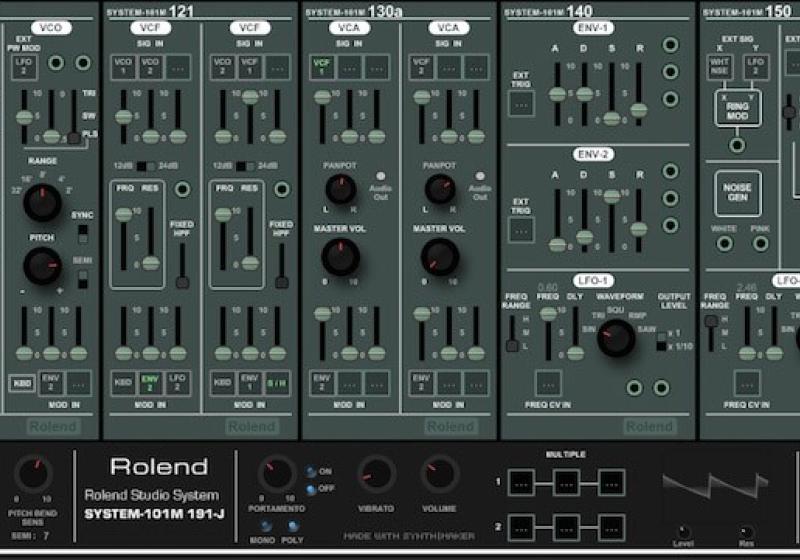Click the NOISE GEN block

pyautogui.click(x=737, y=193)
